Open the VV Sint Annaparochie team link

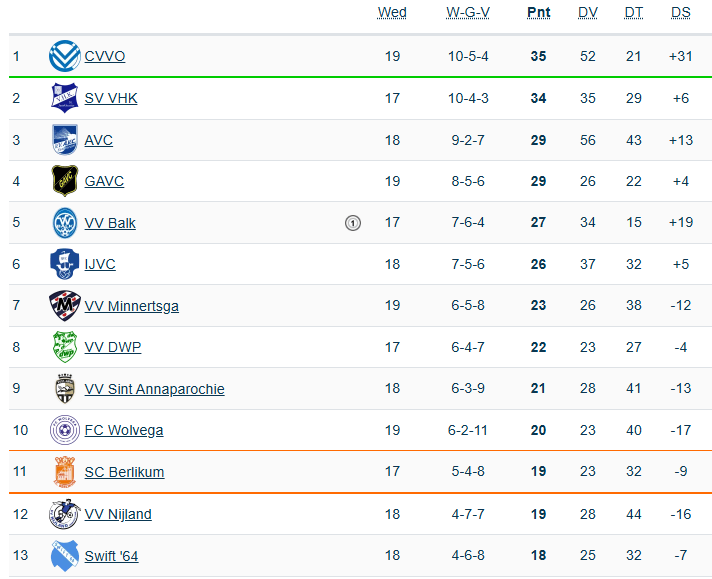(154, 389)
